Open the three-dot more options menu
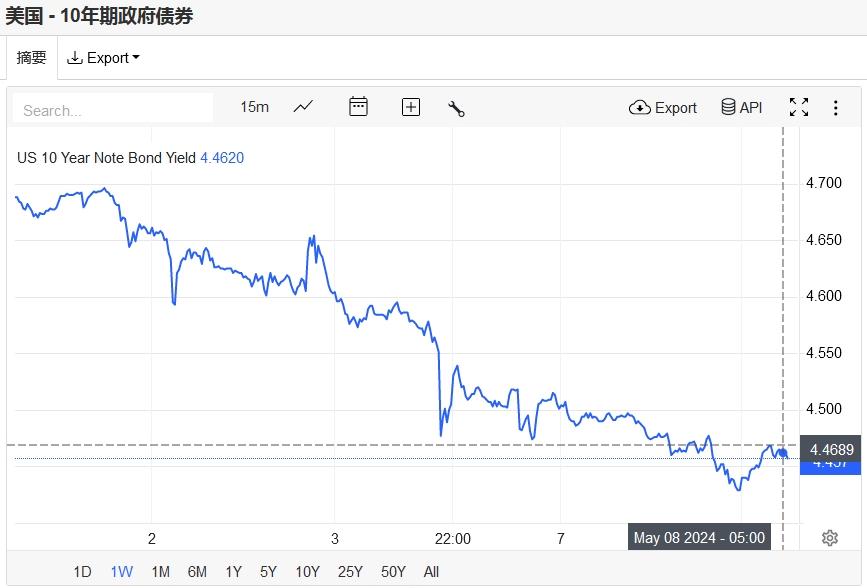Screen dimensions: 867x588 [836, 108]
